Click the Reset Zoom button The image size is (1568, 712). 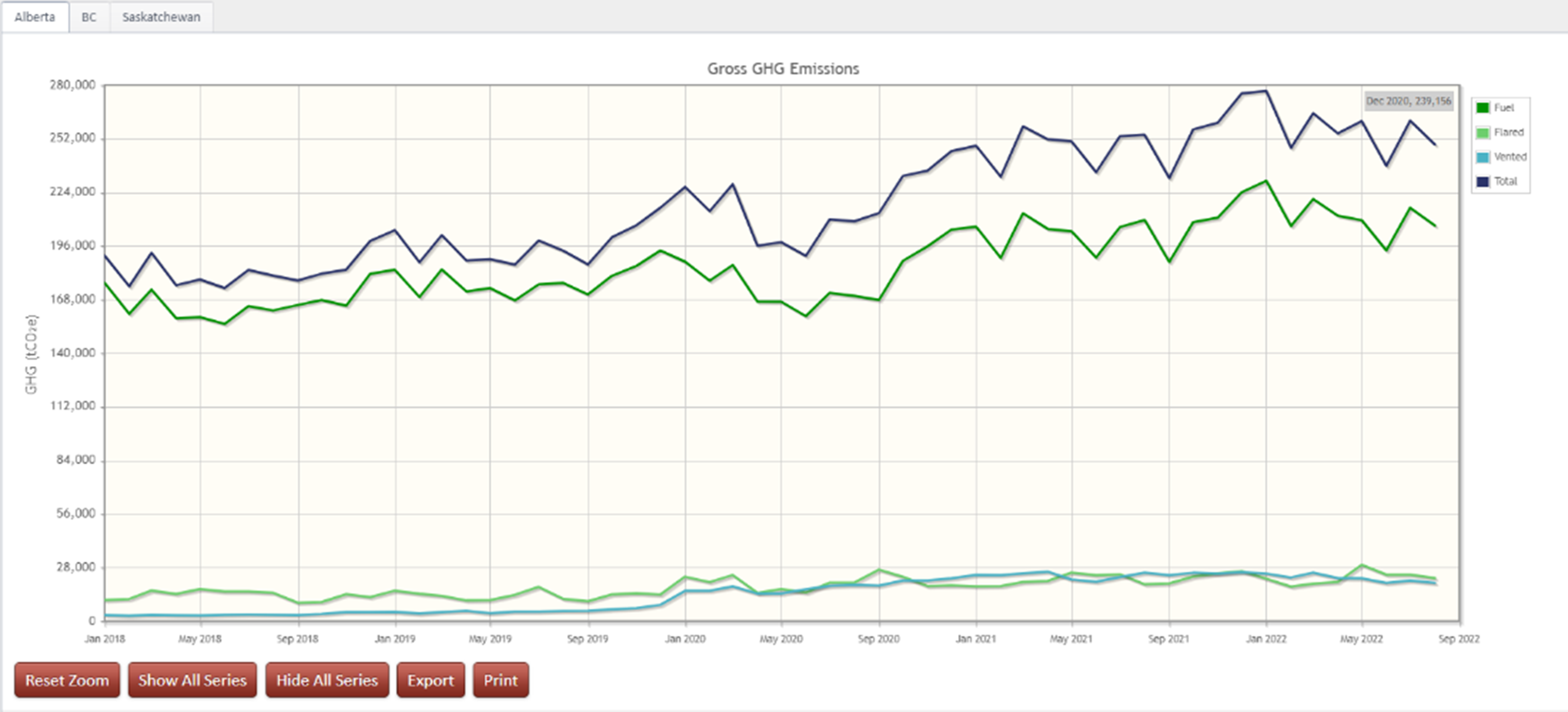(67, 680)
